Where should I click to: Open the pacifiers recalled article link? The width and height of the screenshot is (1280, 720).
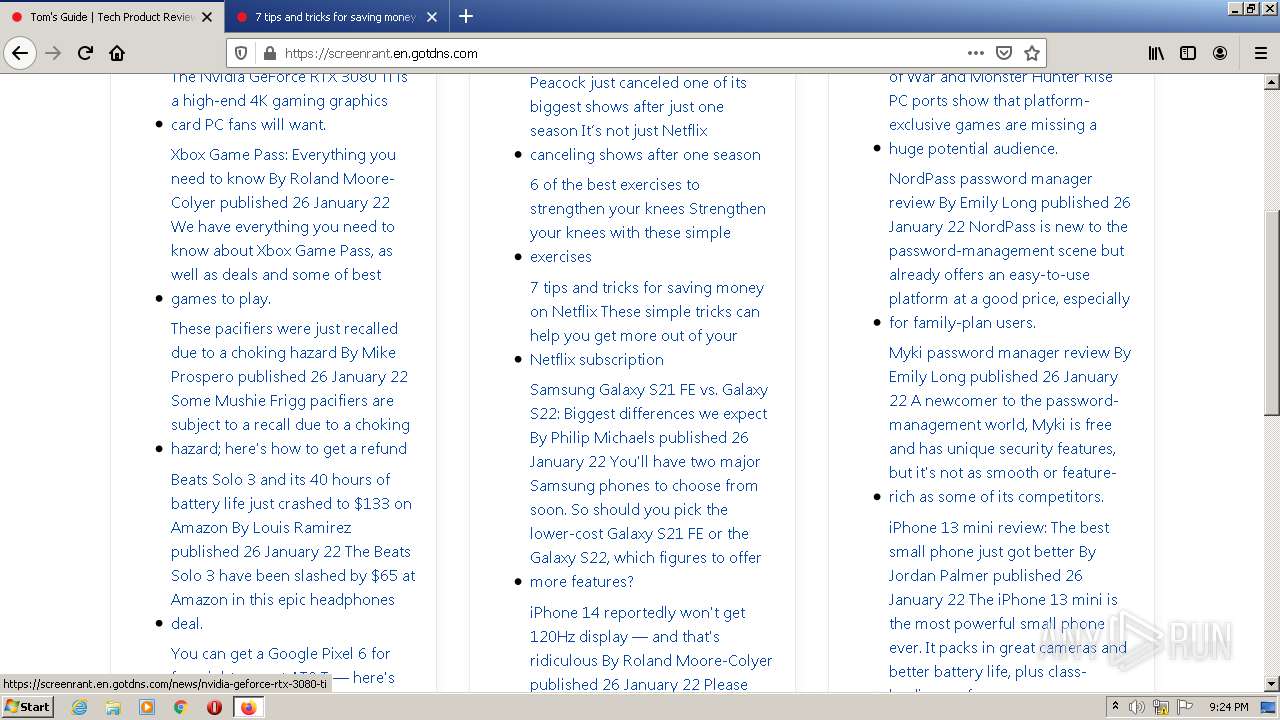pos(290,389)
